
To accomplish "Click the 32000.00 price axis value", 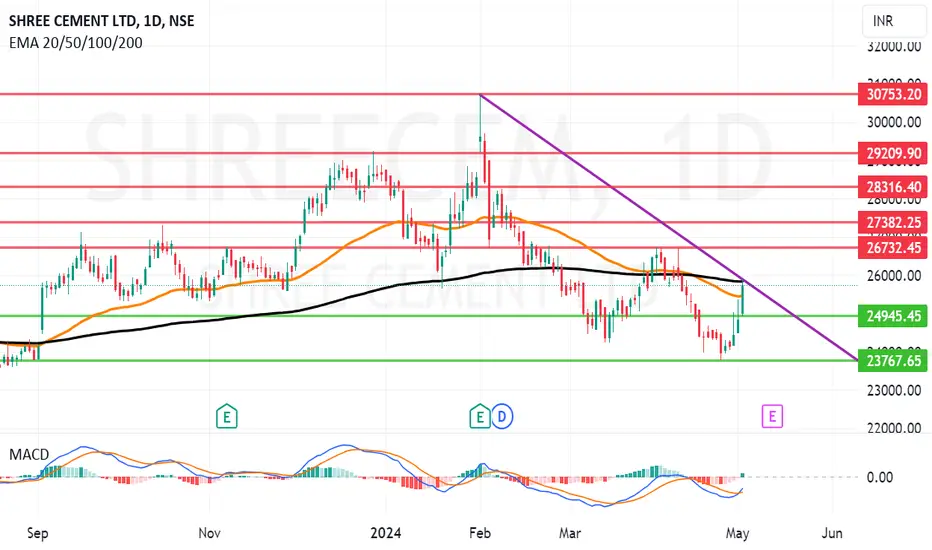I will (x=894, y=46).
